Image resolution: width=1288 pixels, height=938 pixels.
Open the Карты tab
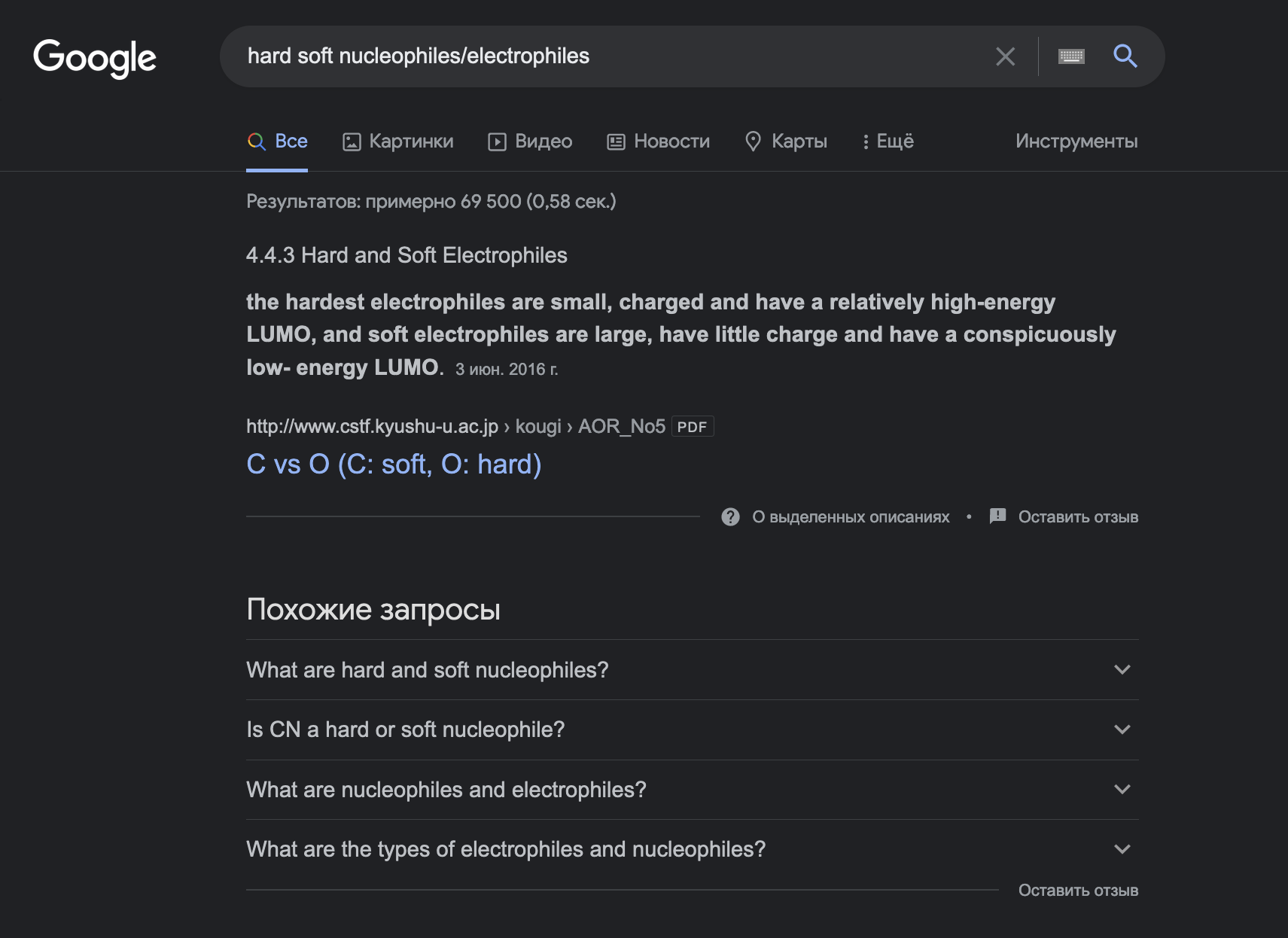coord(786,142)
